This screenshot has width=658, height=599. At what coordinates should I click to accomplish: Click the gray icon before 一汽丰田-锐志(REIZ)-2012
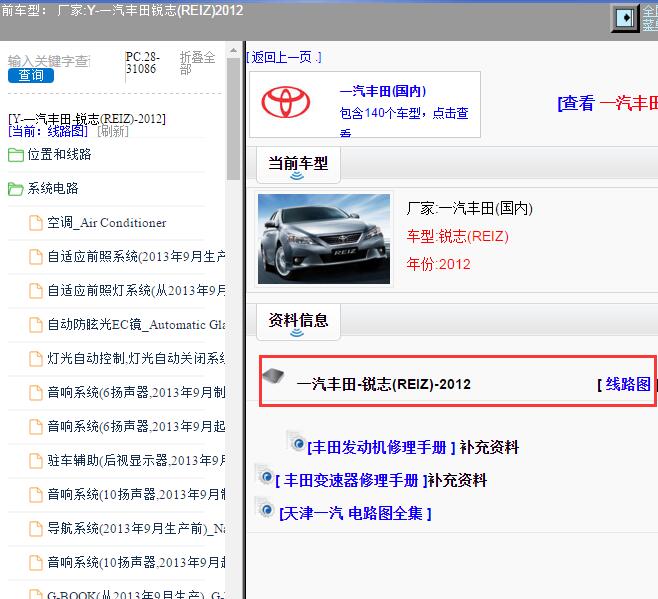[x=273, y=377]
